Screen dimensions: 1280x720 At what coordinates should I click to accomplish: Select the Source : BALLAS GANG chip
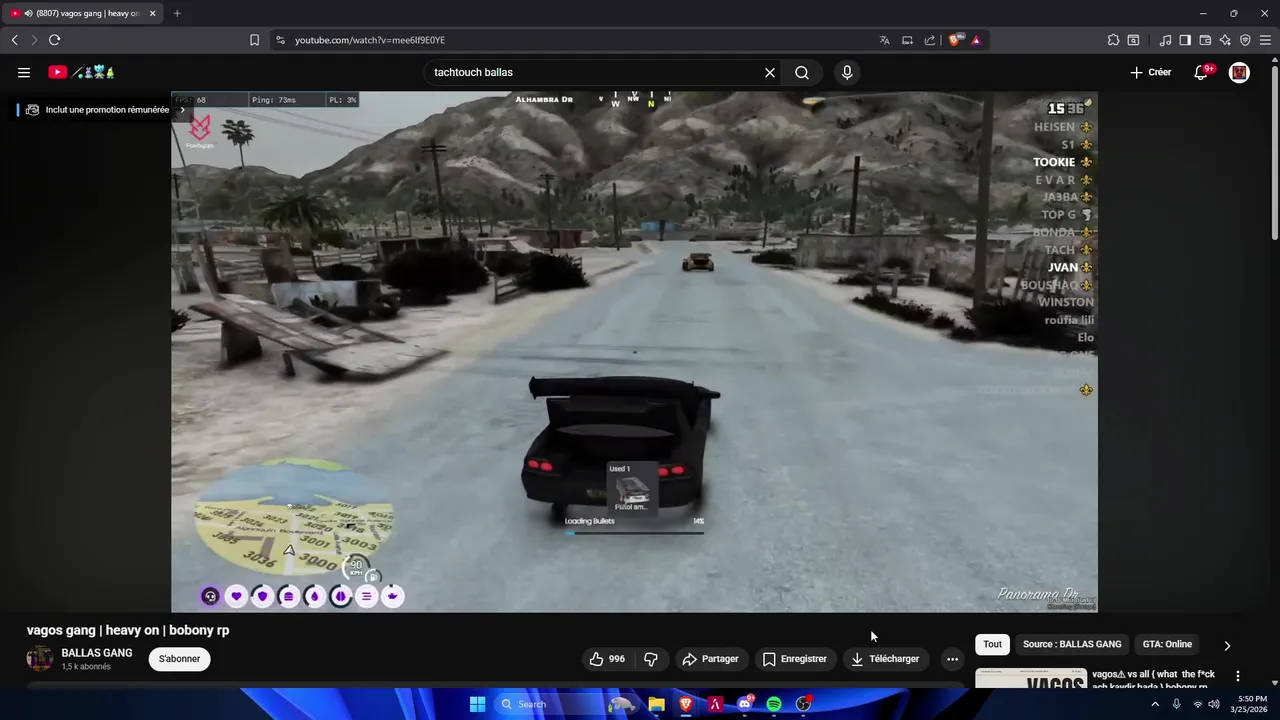click(x=1072, y=645)
